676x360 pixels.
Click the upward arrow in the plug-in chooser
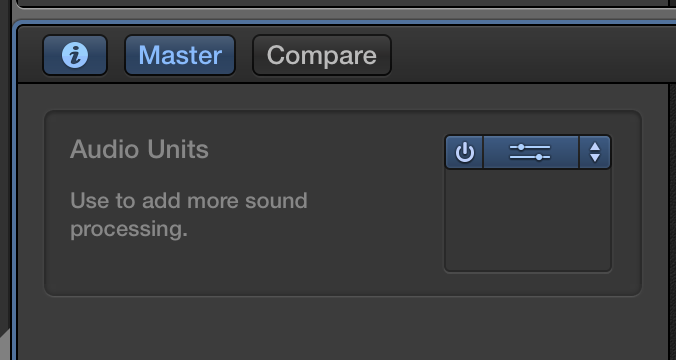[595, 147]
